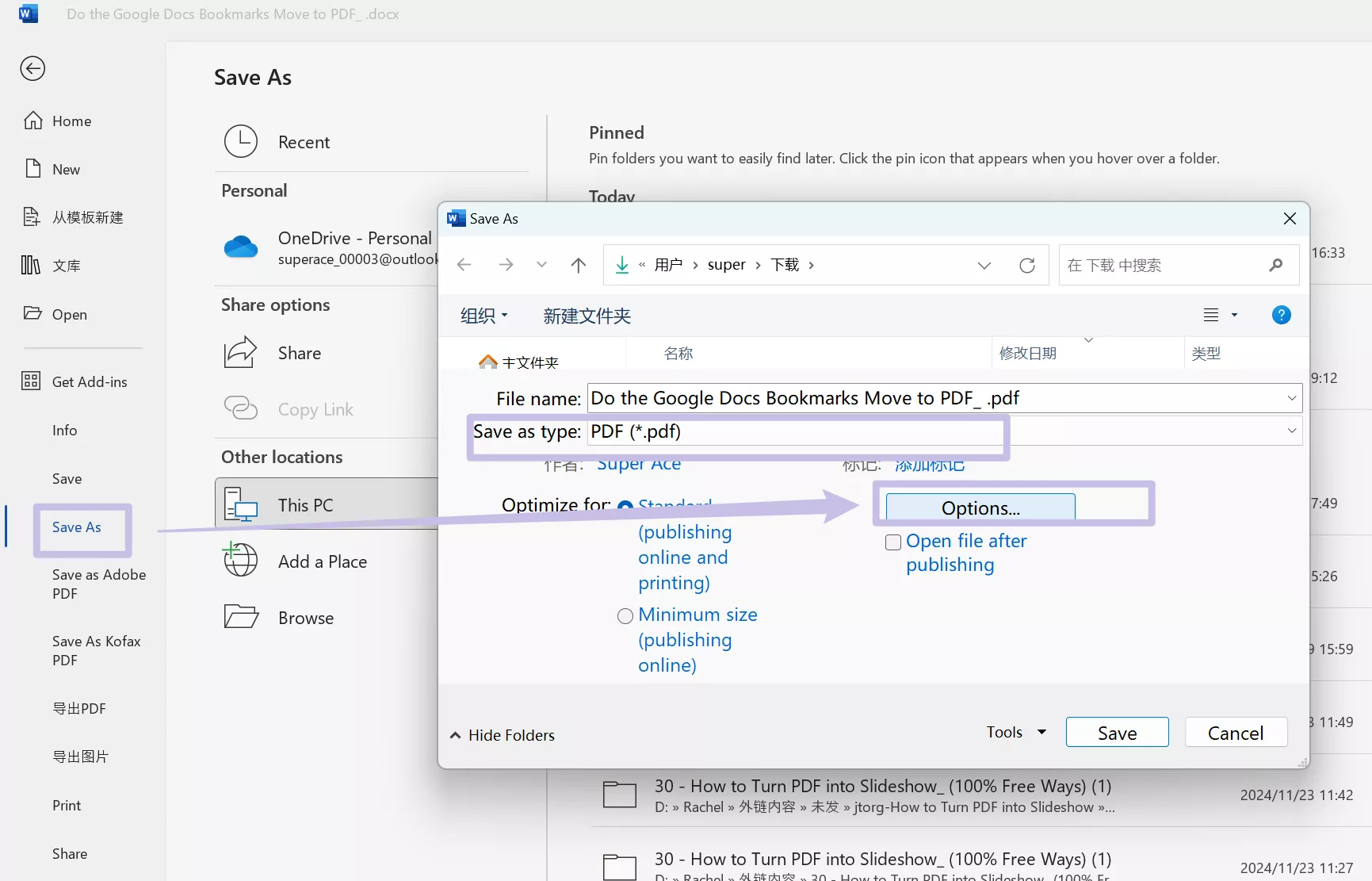Click the OneDrive cloud icon
The width and height of the screenshot is (1372, 881).
241,247
